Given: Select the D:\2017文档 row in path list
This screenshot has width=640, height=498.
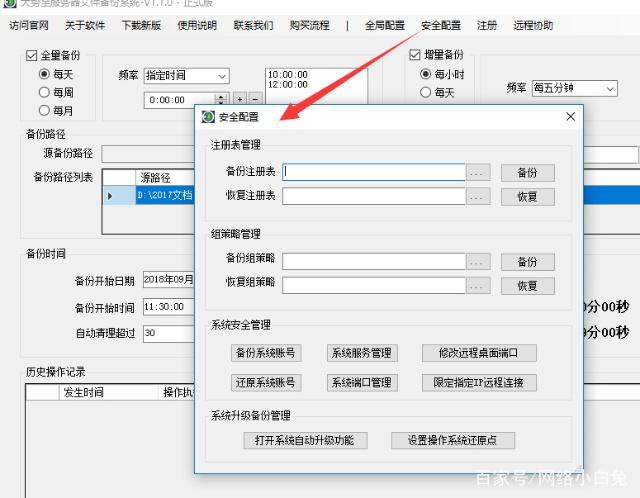Looking at the screenshot, I should pos(165,195).
